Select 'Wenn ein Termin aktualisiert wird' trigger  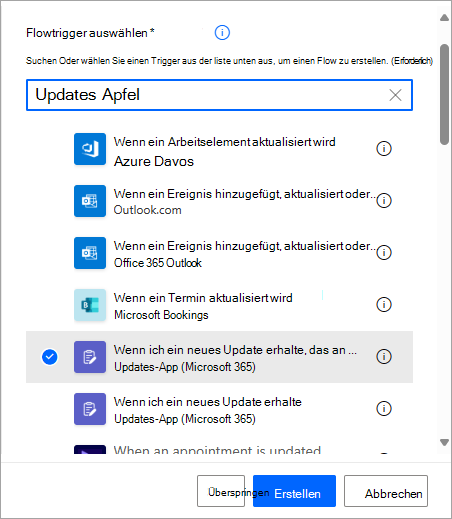219,305
